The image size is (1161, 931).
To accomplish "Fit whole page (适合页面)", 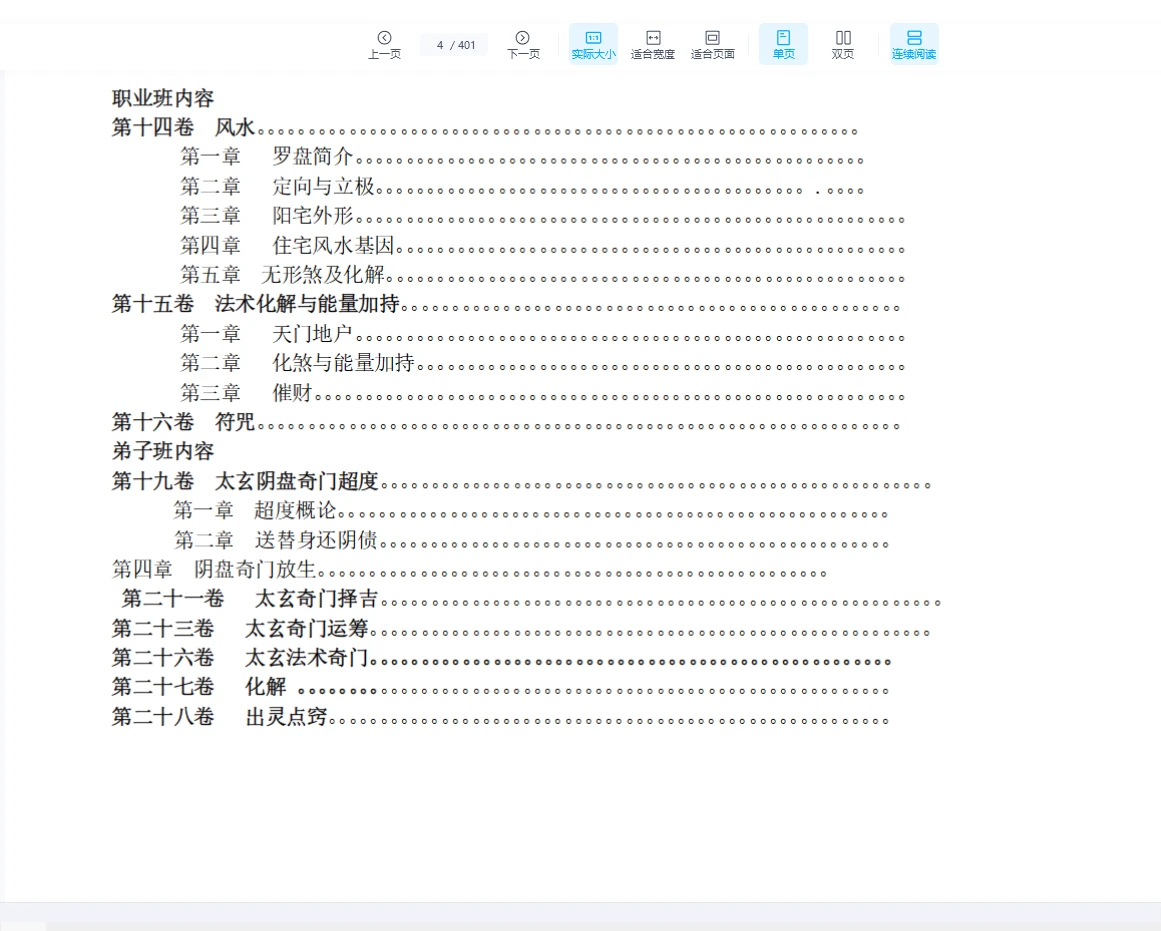I will pos(712,44).
